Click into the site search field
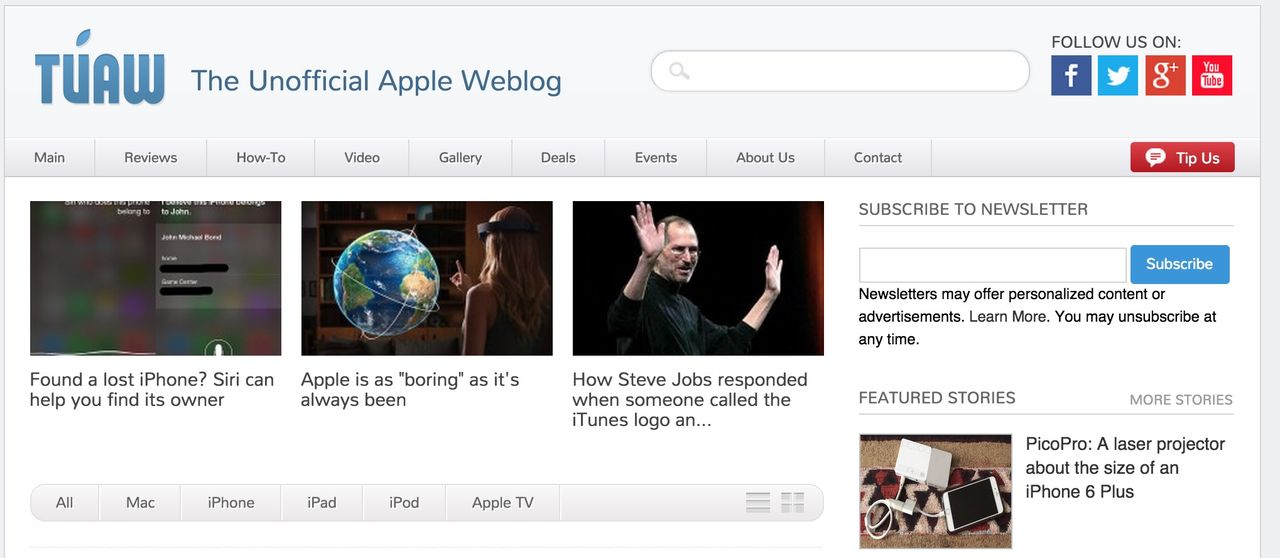This screenshot has height=558, width=1280. pyautogui.click(x=840, y=71)
